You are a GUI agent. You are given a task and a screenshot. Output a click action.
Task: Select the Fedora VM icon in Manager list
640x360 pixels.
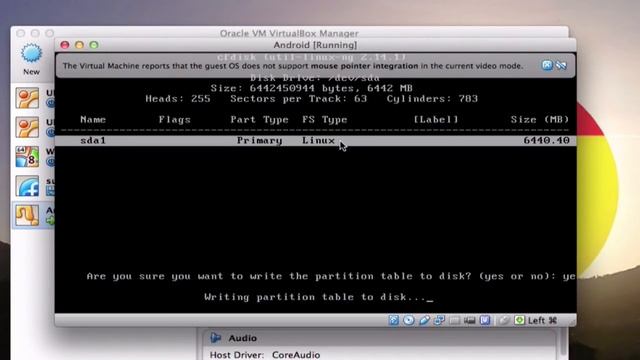[27, 186]
